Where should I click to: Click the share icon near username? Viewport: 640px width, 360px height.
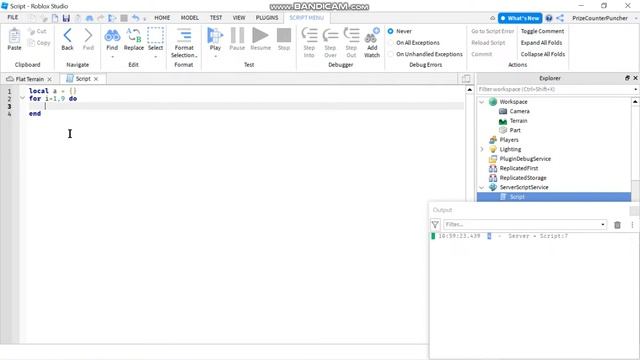[560, 18]
